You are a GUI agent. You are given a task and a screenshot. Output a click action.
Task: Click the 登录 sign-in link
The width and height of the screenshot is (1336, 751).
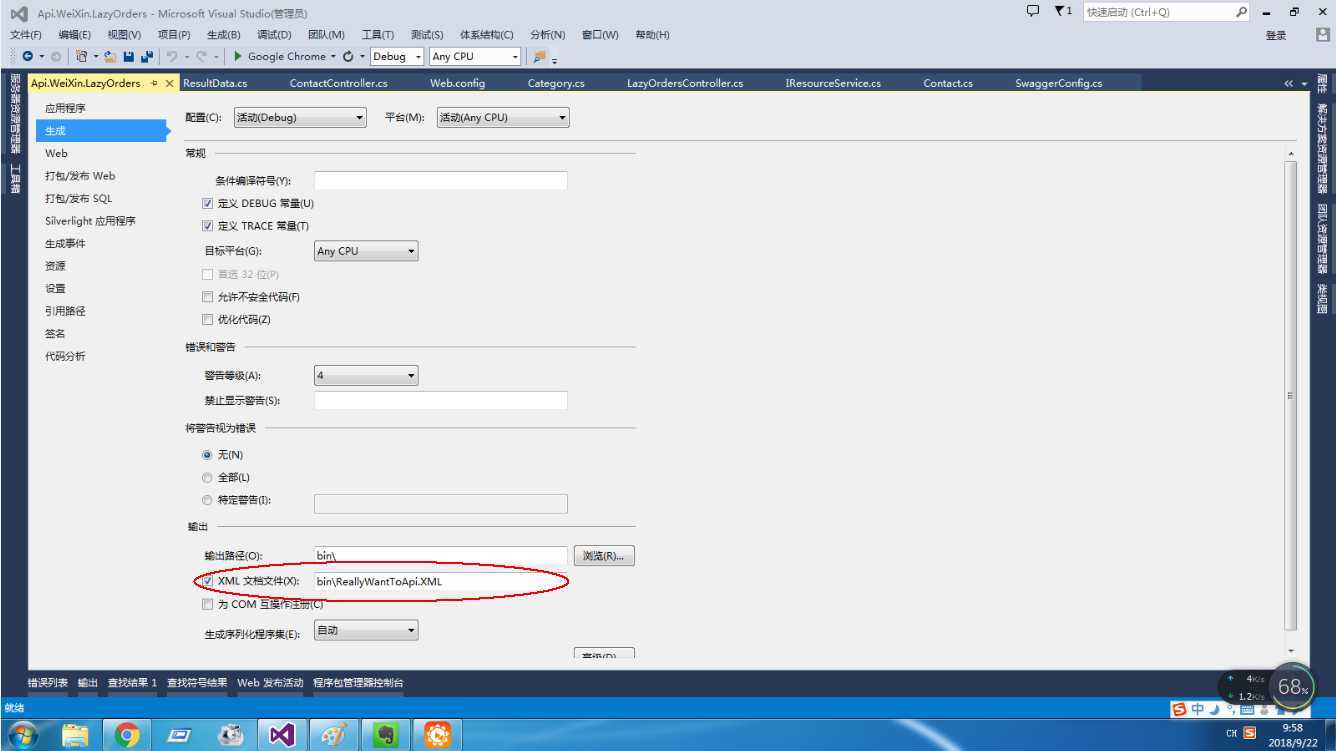coord(1276,35)
